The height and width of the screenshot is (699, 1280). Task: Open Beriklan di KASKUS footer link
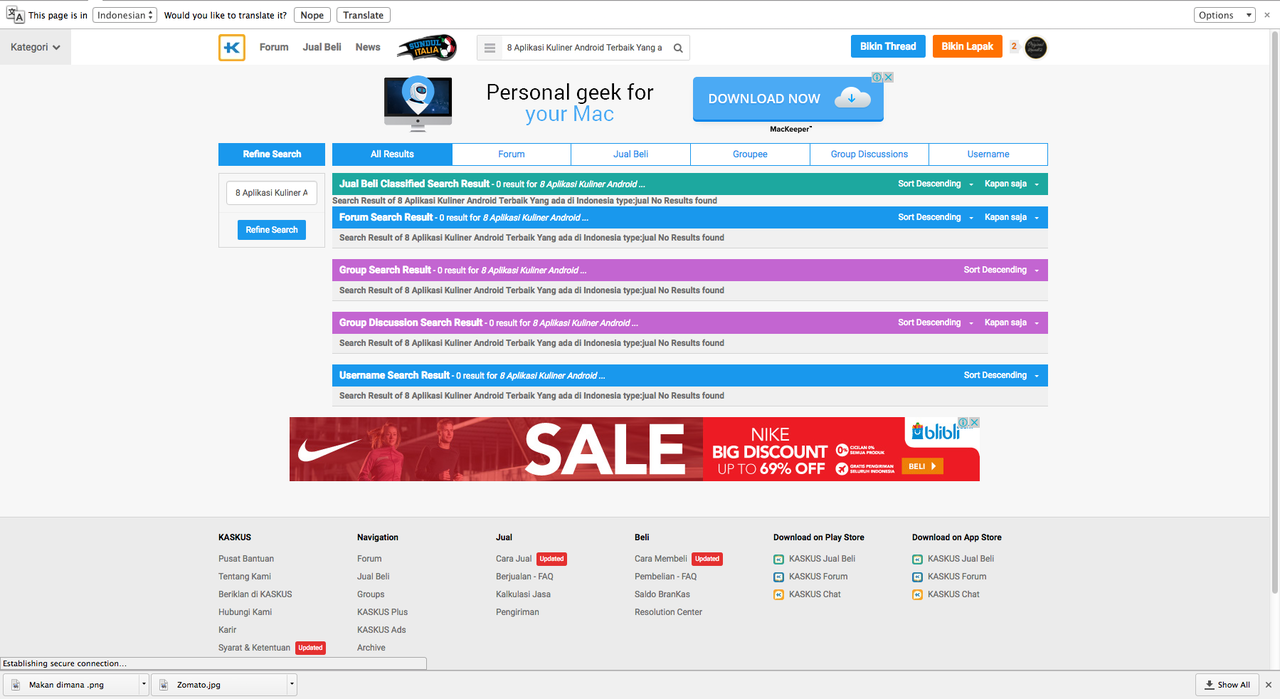256,595
